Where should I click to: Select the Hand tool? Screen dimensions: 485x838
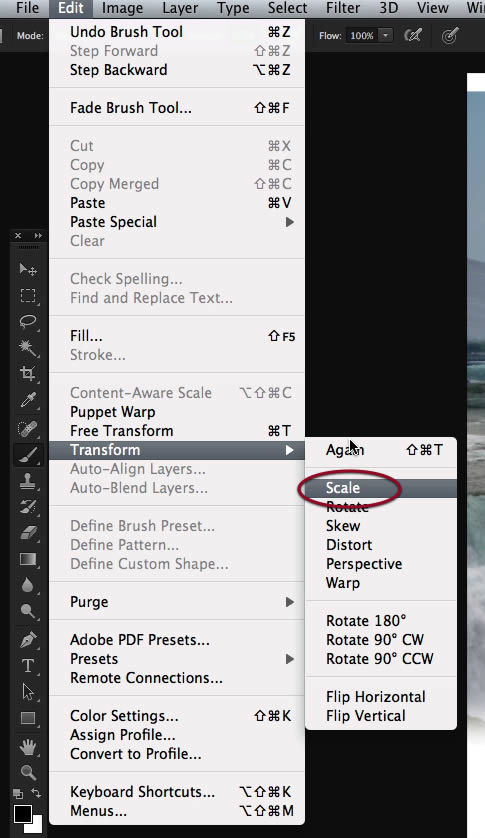point(28,746)
